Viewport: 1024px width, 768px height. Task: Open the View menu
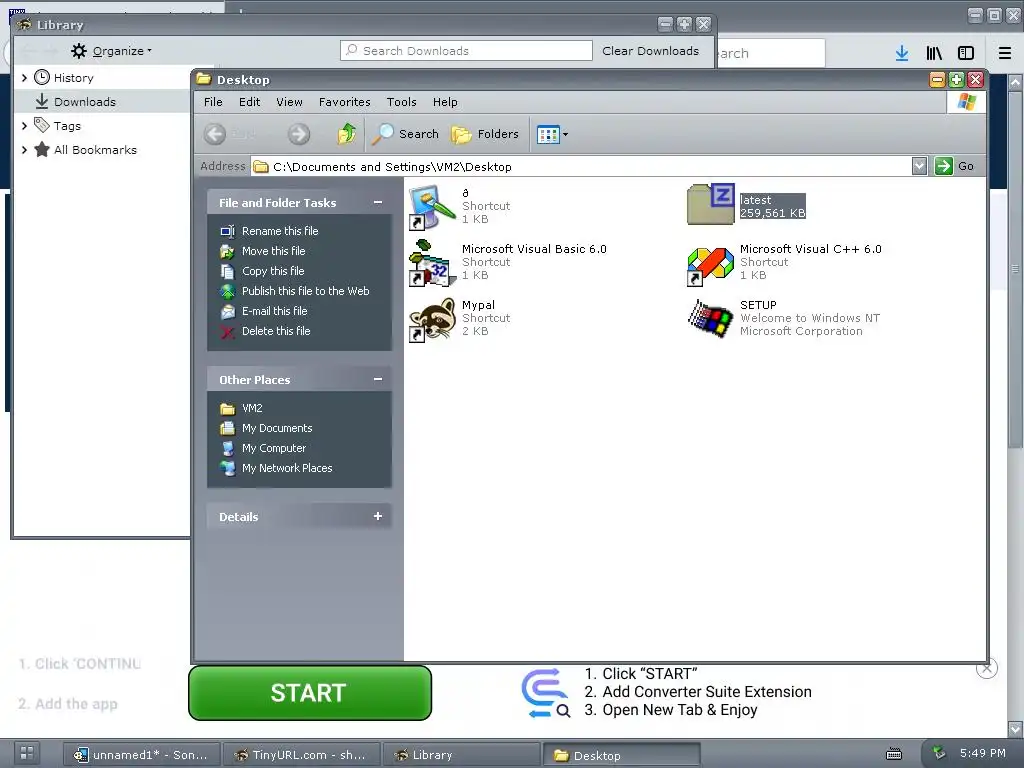pyautogui.click(x=289, y=102)
